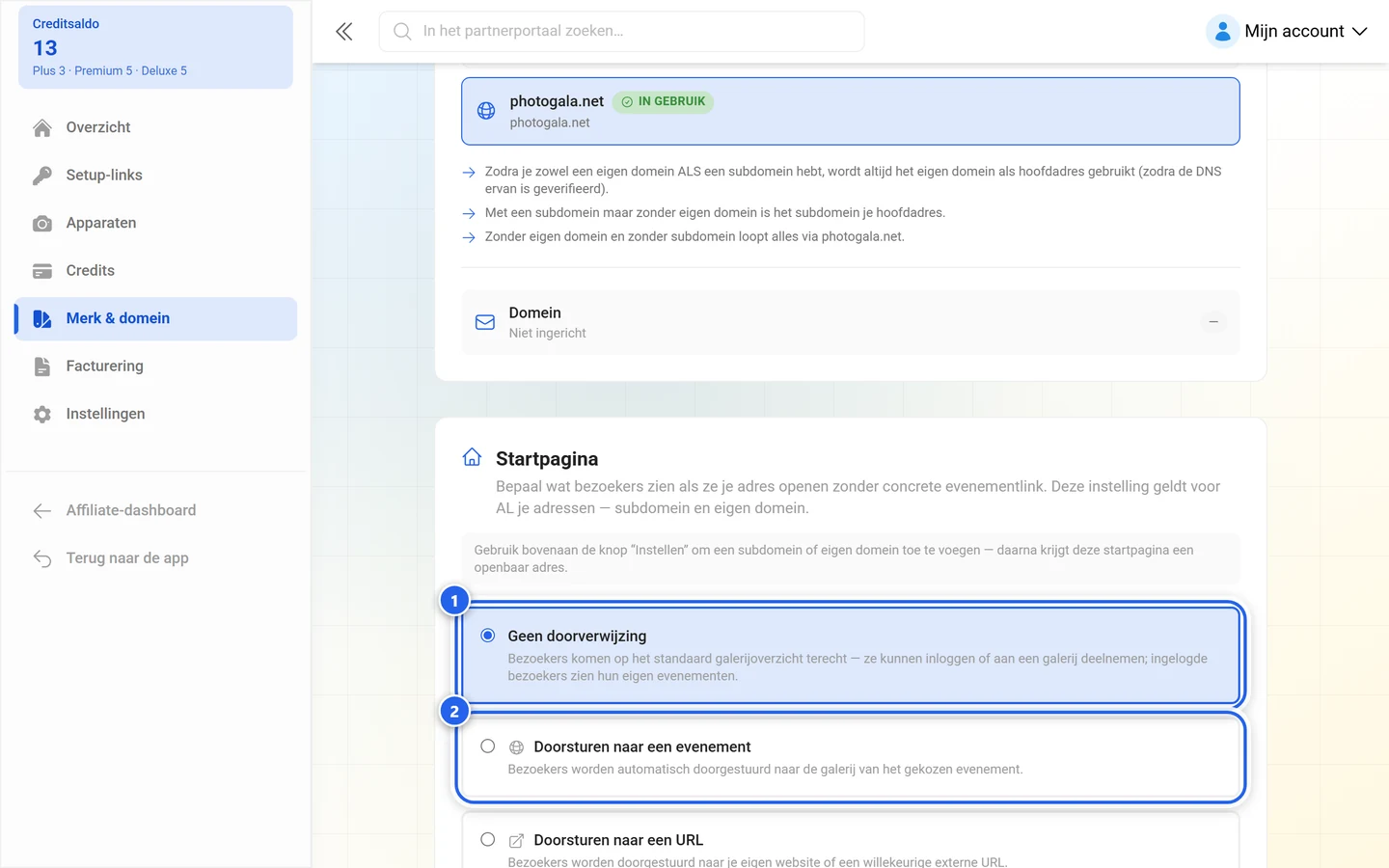
Task: Open the Credits page in sidebar
Action: pos(155,271)
